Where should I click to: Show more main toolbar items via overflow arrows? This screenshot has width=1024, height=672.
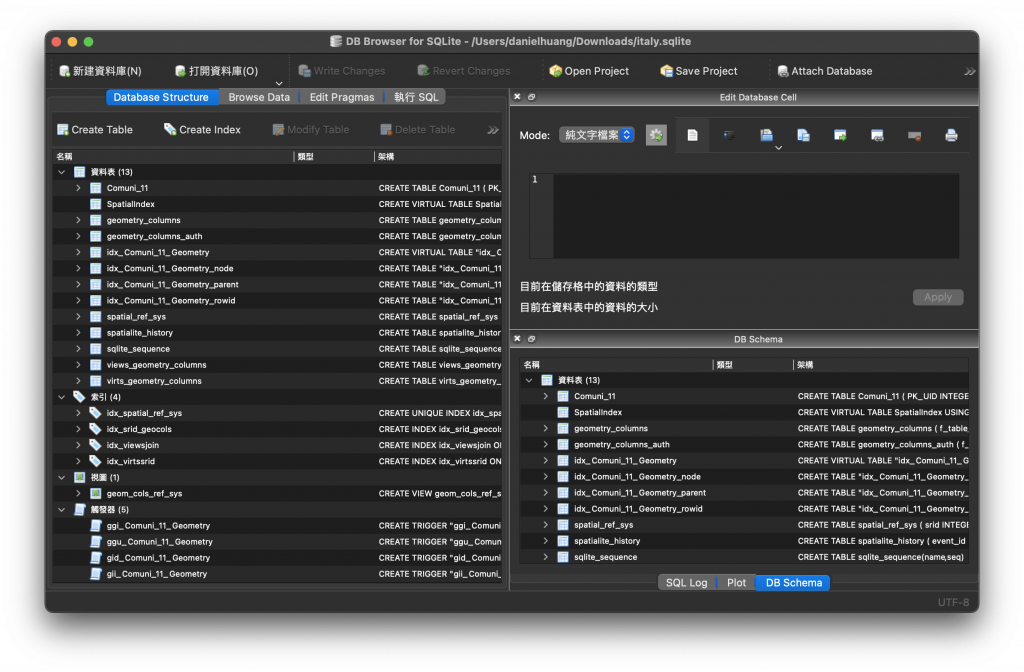pyautogui.click(x=970, y=71)
